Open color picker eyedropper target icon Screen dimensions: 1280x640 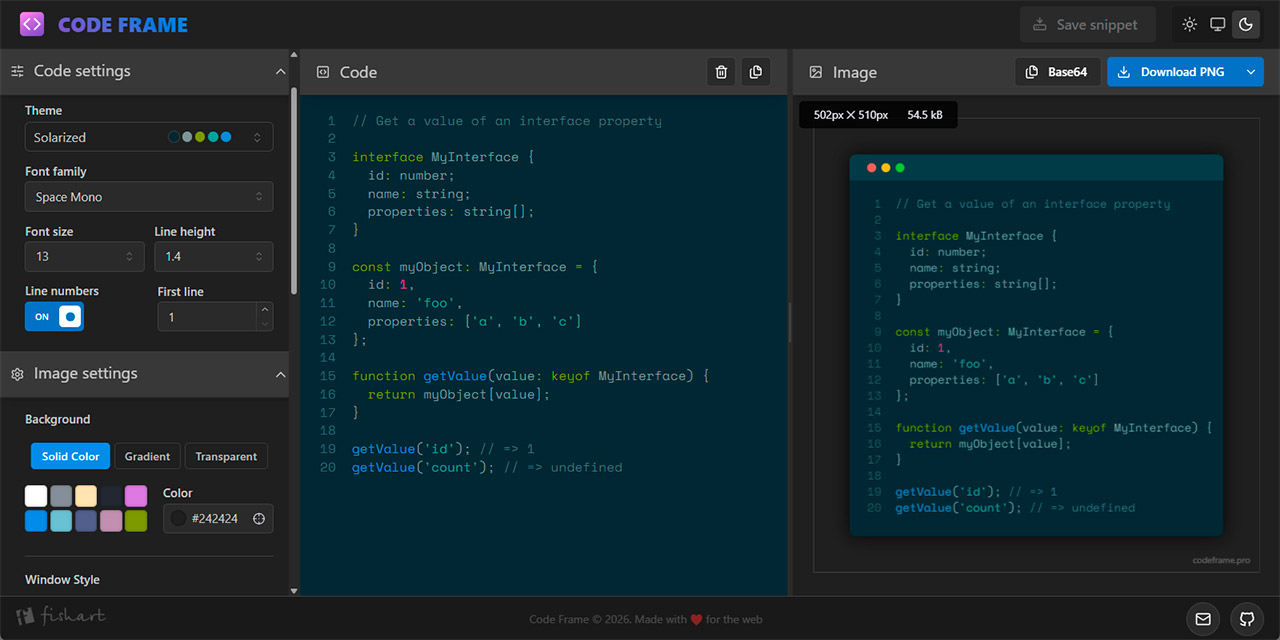259,518
